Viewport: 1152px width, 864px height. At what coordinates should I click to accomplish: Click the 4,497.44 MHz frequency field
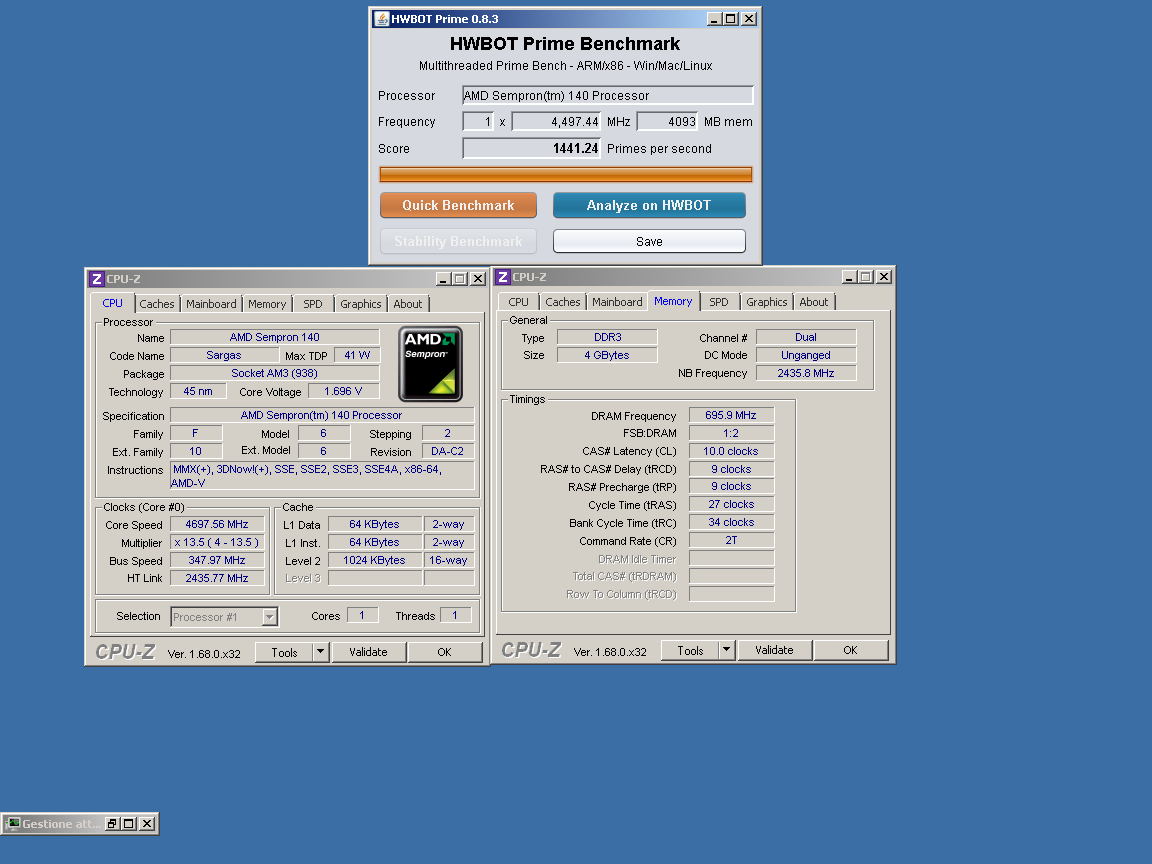[x=556, y=122]
